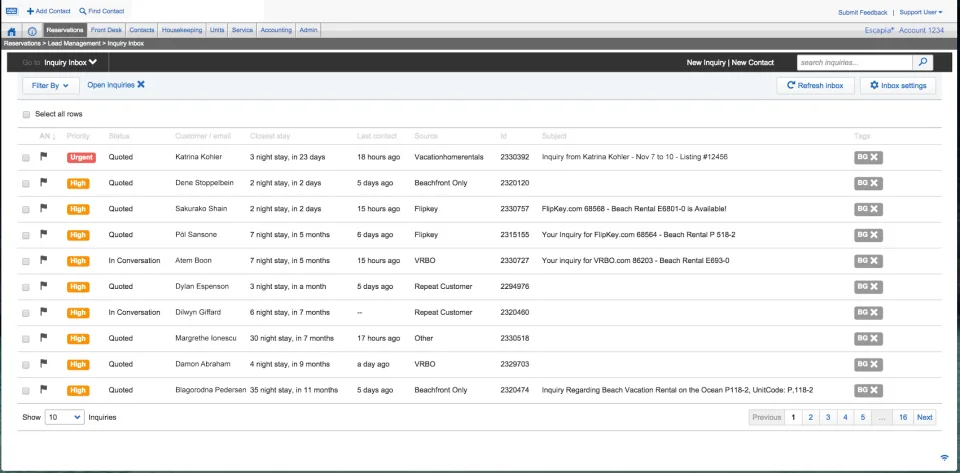
Task: Tick checkbox for Margrethe Ionescu inquiry
Action: pos(26,339)
